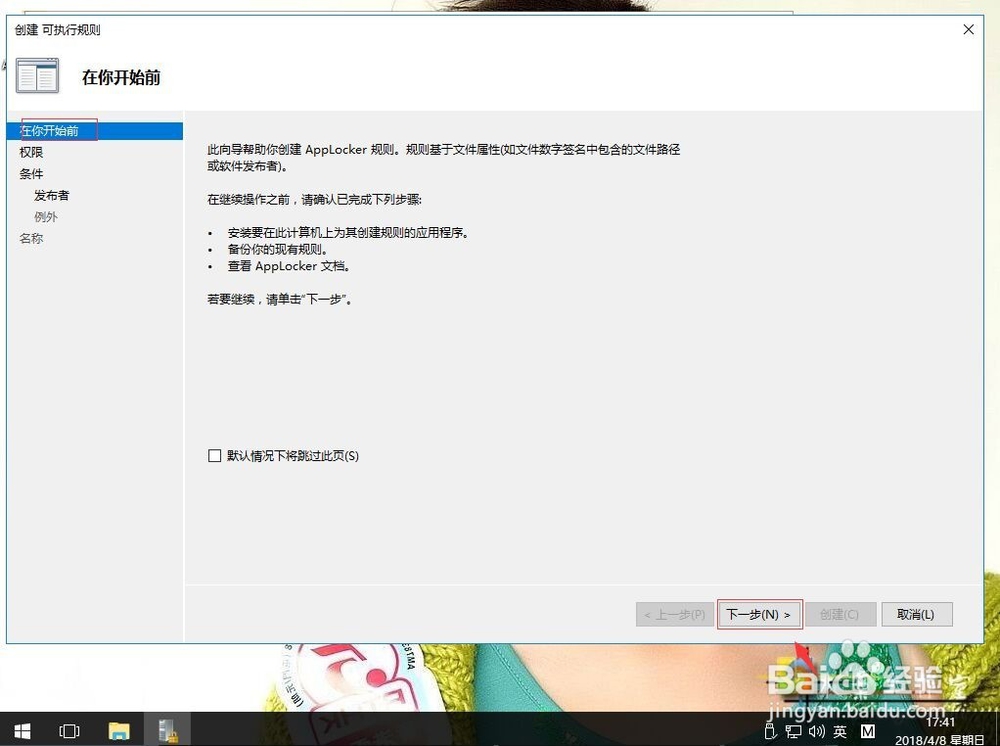Cancel the wizard with 取消(L)
Image resolution: width=1000 pixels, height=746 pixels.
917,614
